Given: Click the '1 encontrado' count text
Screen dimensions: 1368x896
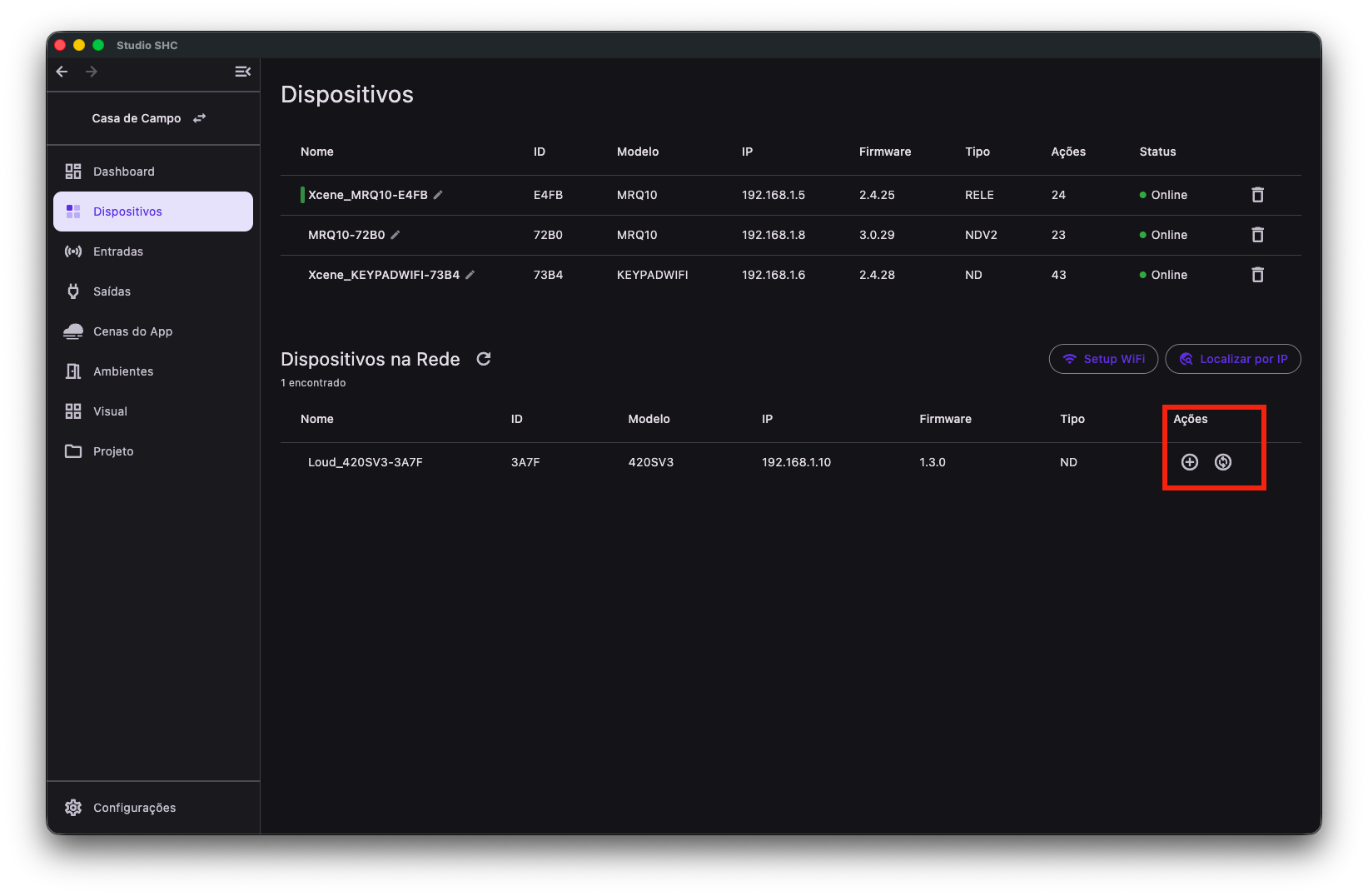Looking at the screenshot, I should pyautogui.click(x=313, y=383).
